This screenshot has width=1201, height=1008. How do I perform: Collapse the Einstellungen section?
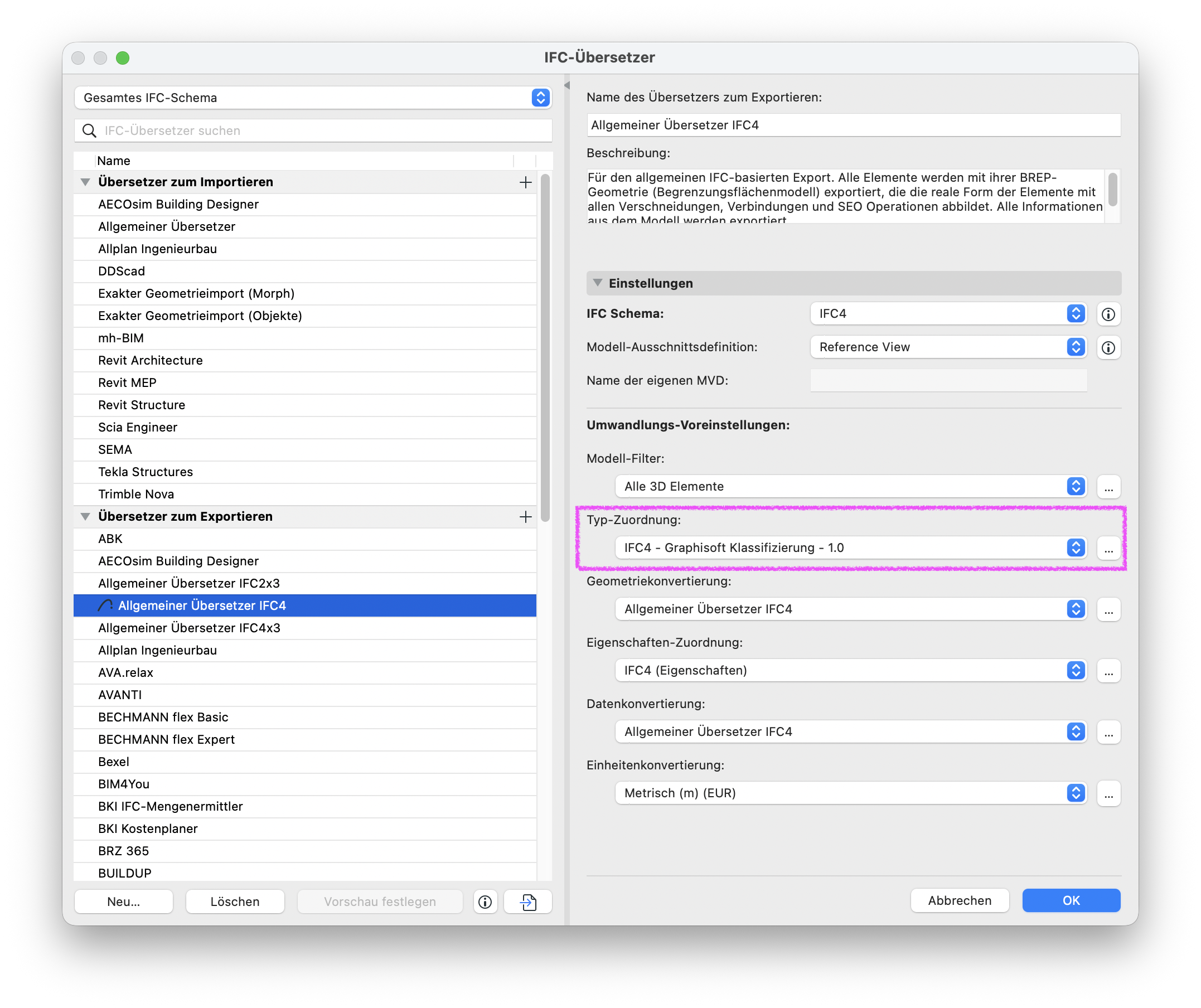[x=598, y=283]
